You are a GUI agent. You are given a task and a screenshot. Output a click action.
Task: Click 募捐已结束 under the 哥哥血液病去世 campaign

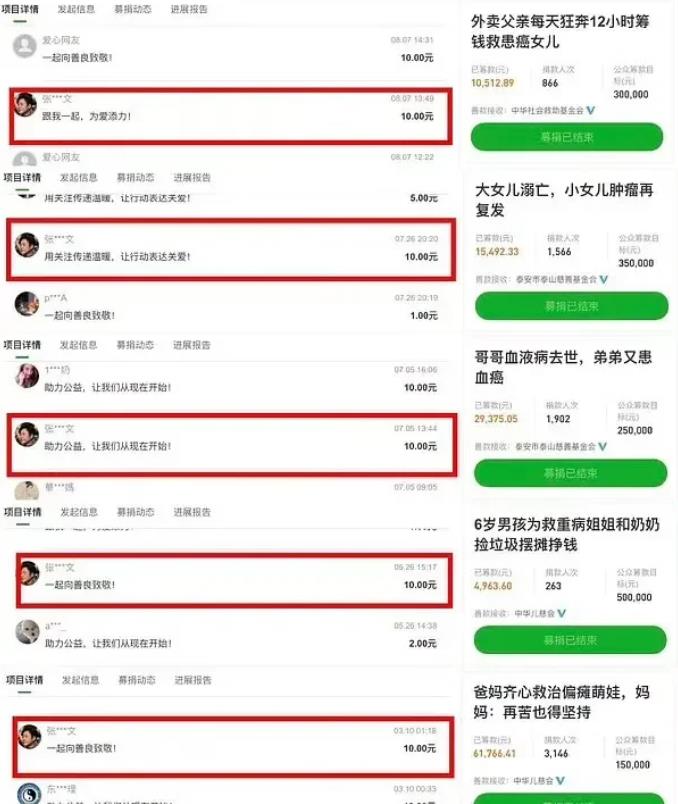tap(571, 473)
